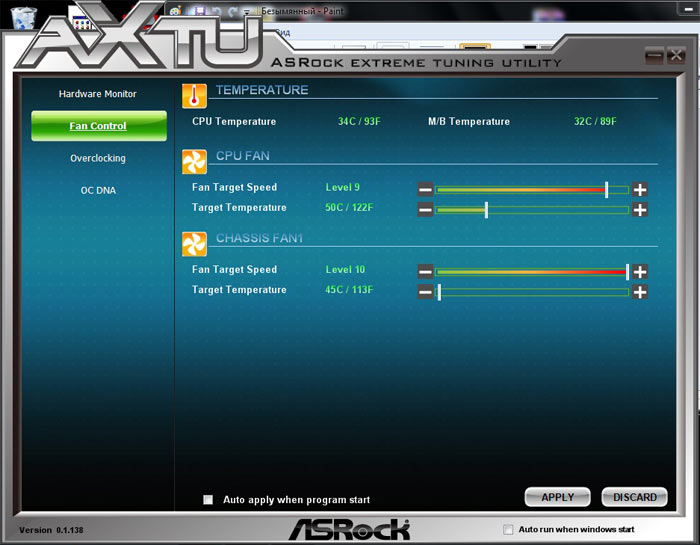Viewport: 700px width, 545px height.
Task: Open the Recycle Bin on the desktop
Action: click(23, 18)
